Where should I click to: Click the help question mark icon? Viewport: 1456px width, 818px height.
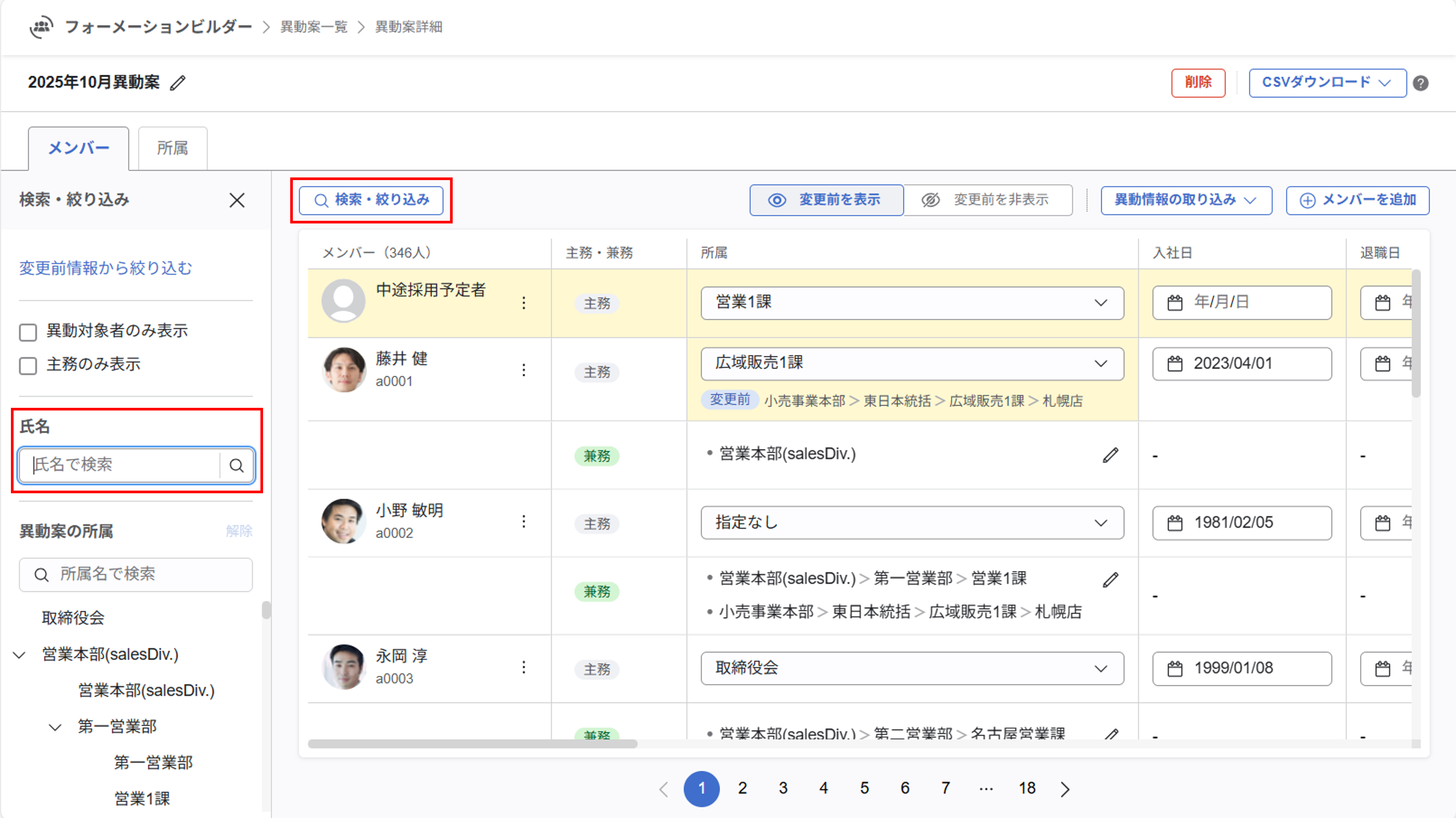pos(1420,83)
